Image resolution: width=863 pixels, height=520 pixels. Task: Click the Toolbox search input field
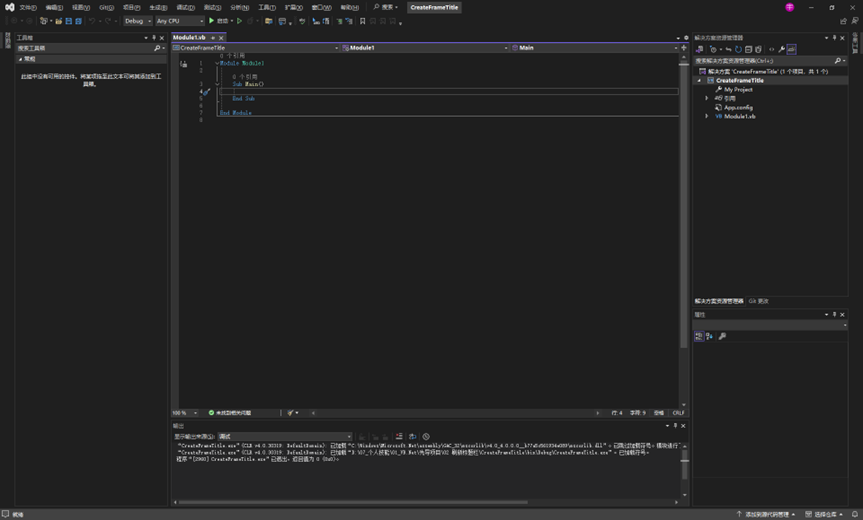pyautogui.click(x=85, y=48)
